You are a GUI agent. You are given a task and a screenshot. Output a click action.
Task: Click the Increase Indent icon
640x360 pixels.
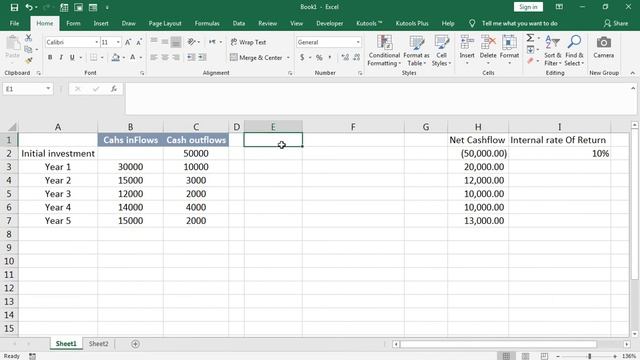click(202, 57)
